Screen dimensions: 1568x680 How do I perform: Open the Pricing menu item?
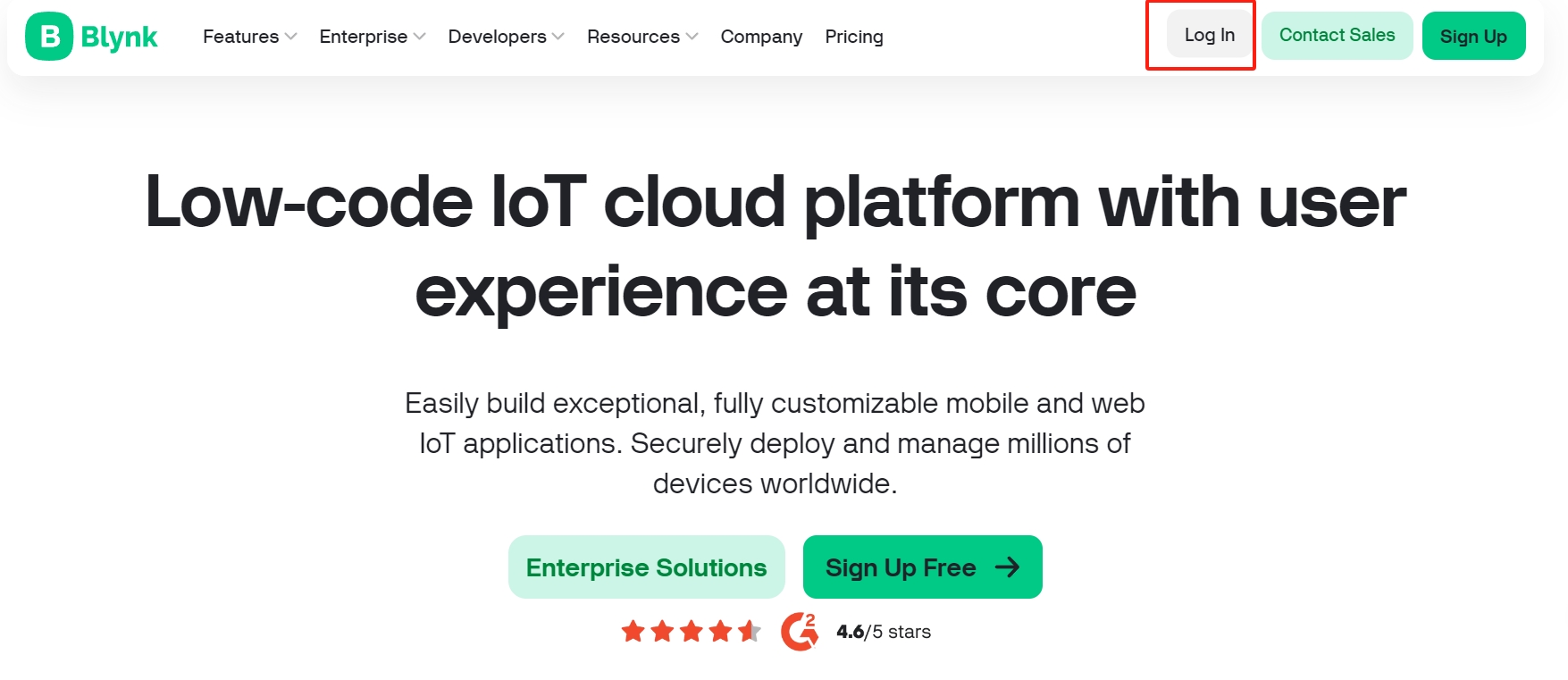click(854, 37)
